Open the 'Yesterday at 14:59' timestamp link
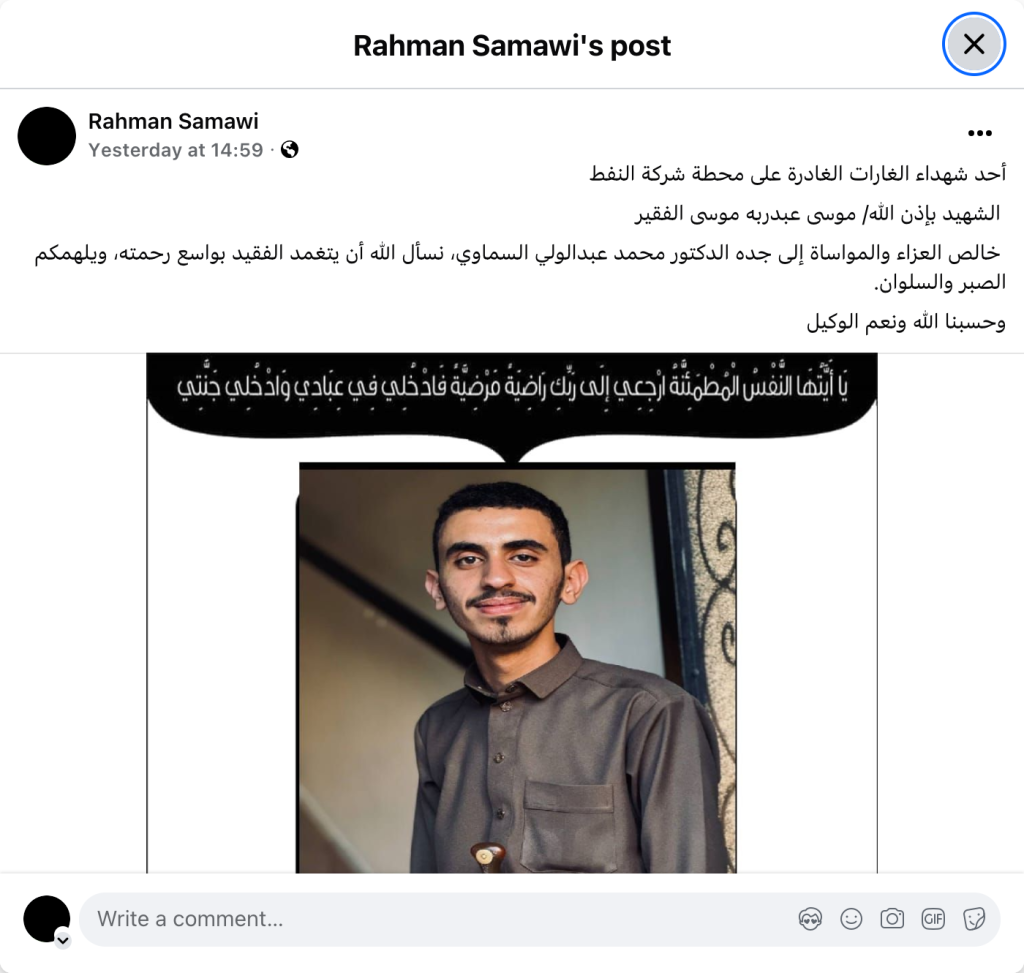This screenshot has width=1024, height=973. (x=176, y=150)
